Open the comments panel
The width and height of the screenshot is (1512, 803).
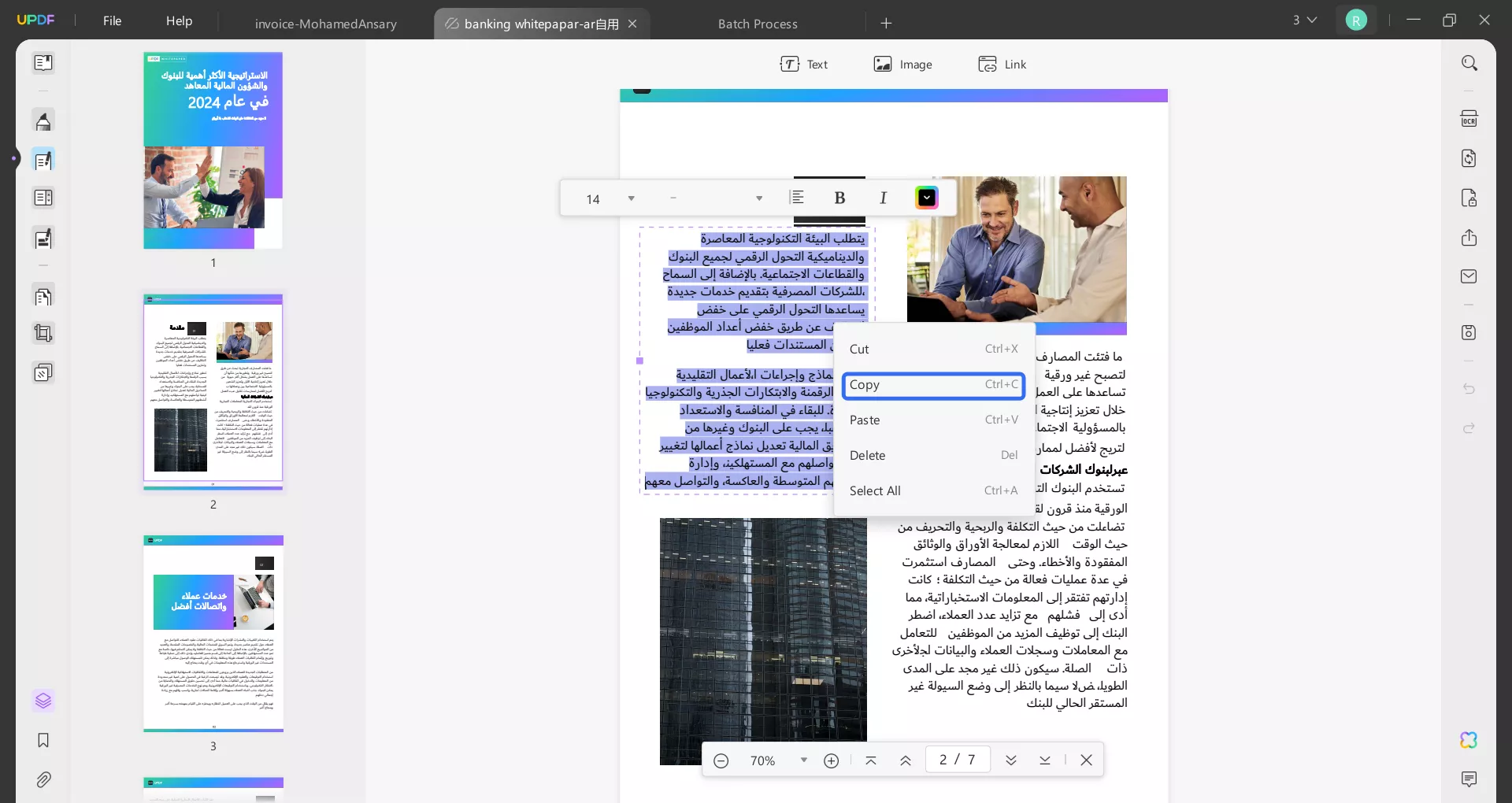[x=1470, y=779]
